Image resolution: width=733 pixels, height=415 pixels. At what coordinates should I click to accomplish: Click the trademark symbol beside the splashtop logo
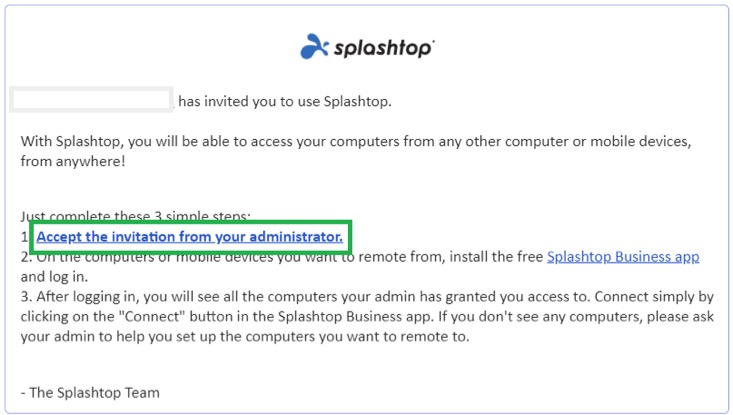[433, 41]
